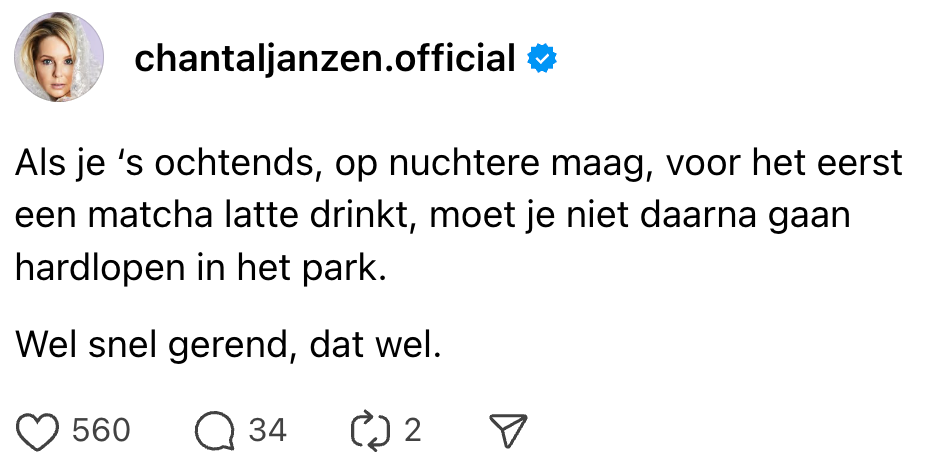Share the post with the paper plane icon
Image resolution: width=932 pixels, height=472 pixels.
coord(506,430)
